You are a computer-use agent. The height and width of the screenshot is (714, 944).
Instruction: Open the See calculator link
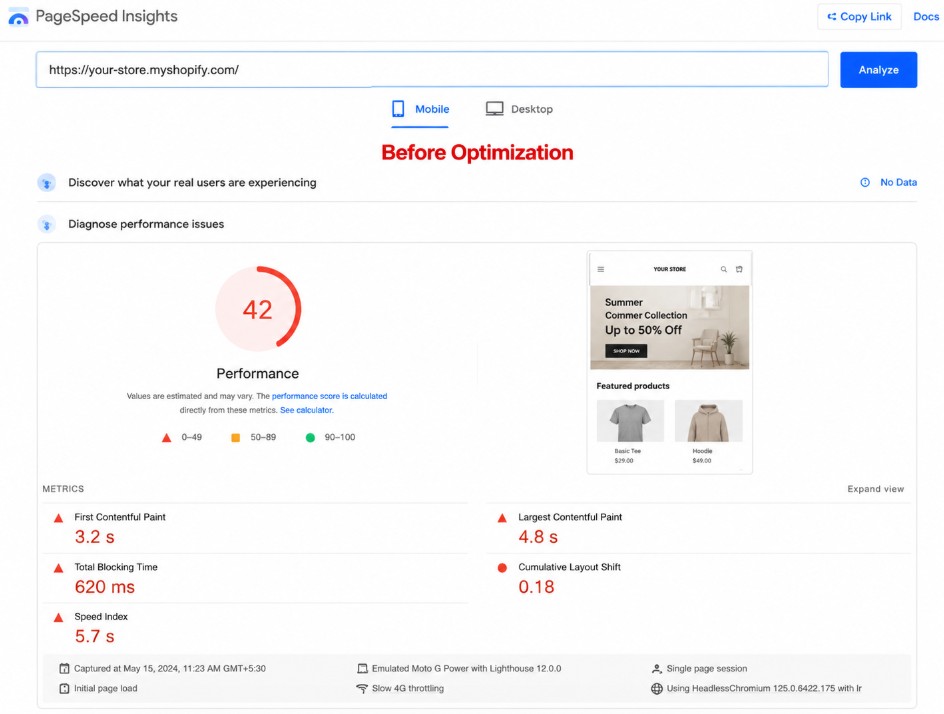[x=306, y=410]
